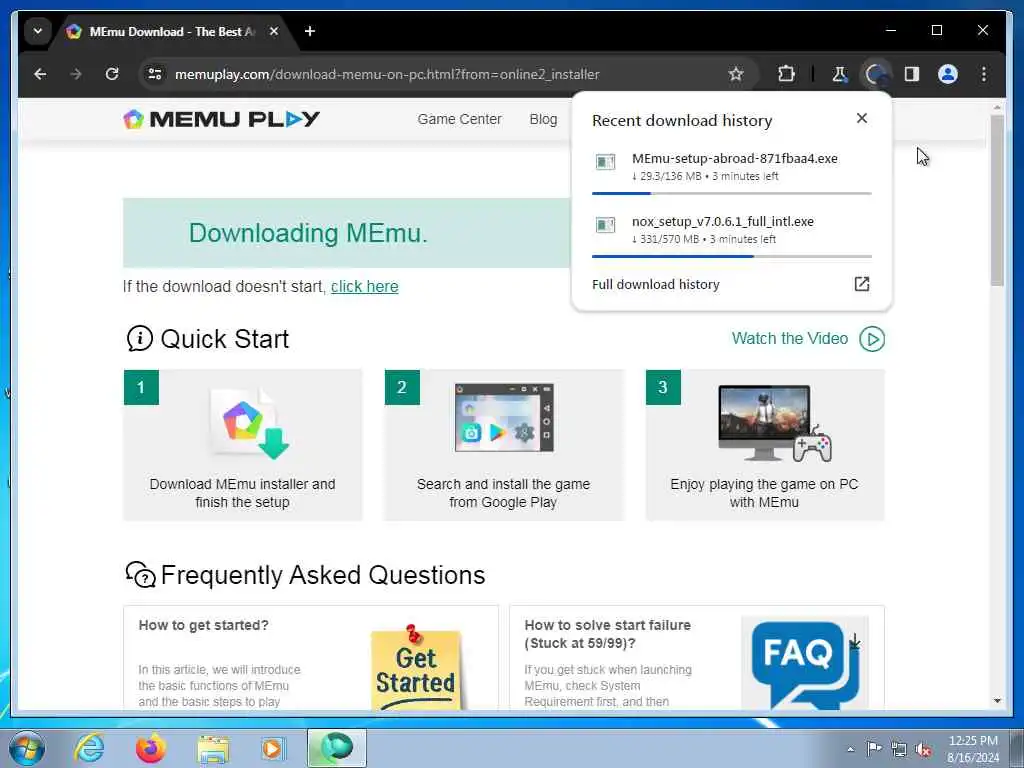
Task: Click step 1 installer download illustration
Action: point(250,423)
